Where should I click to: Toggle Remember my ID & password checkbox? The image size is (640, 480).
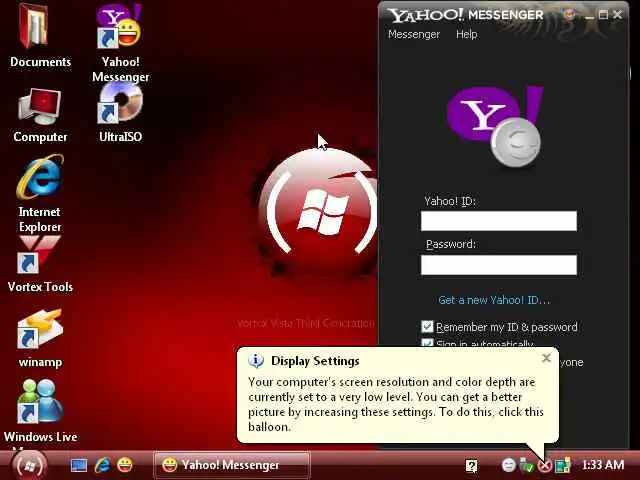(x=427, y=327)
